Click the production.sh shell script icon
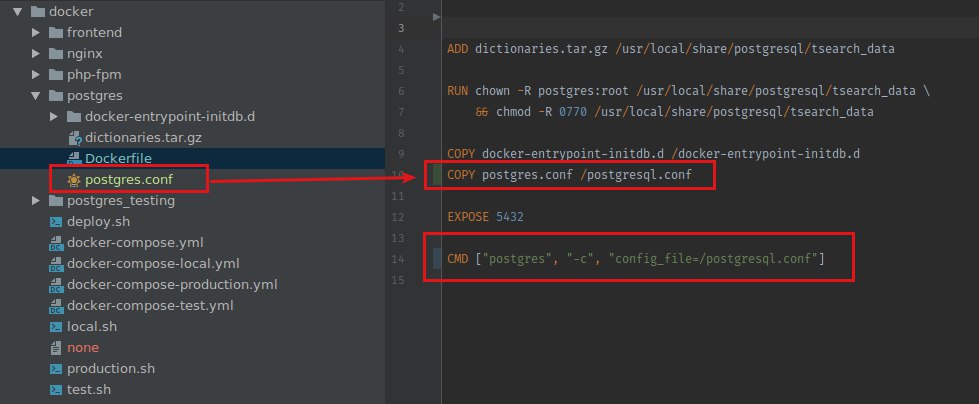The height and width of the screenshot is (404, 979). point(56,369)
